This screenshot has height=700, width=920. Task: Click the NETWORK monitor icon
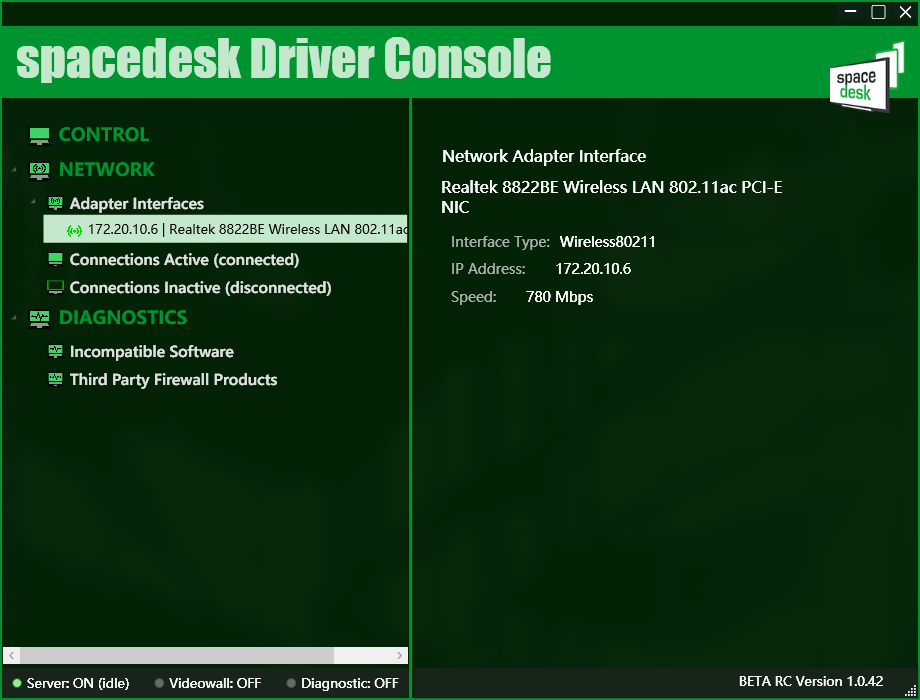pos(39,170)
